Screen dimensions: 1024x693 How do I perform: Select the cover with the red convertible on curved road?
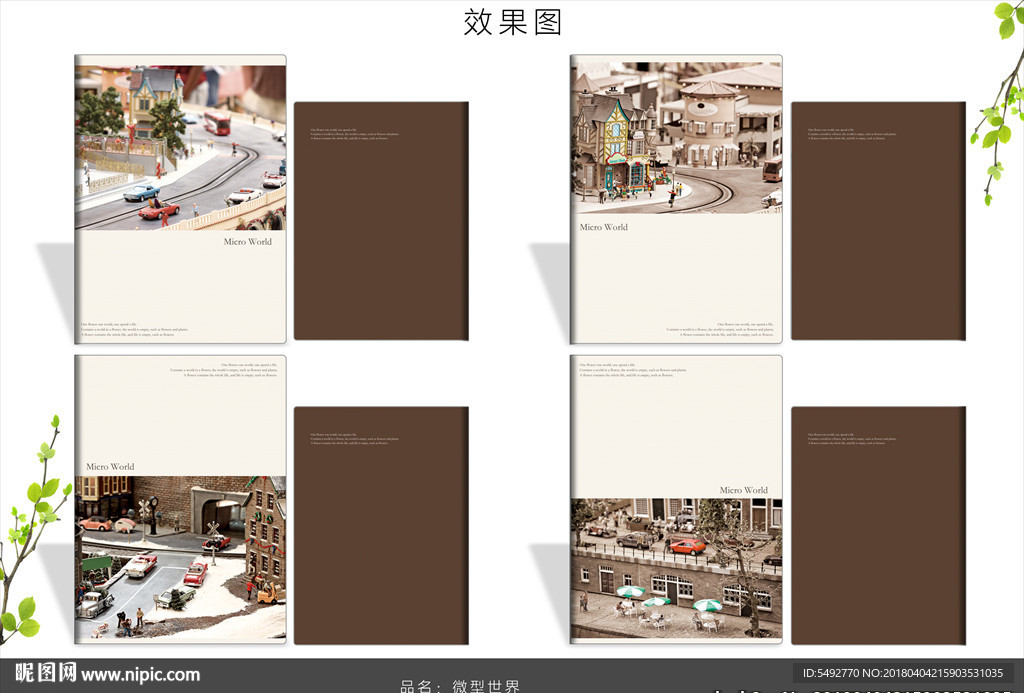click(180, 199)
